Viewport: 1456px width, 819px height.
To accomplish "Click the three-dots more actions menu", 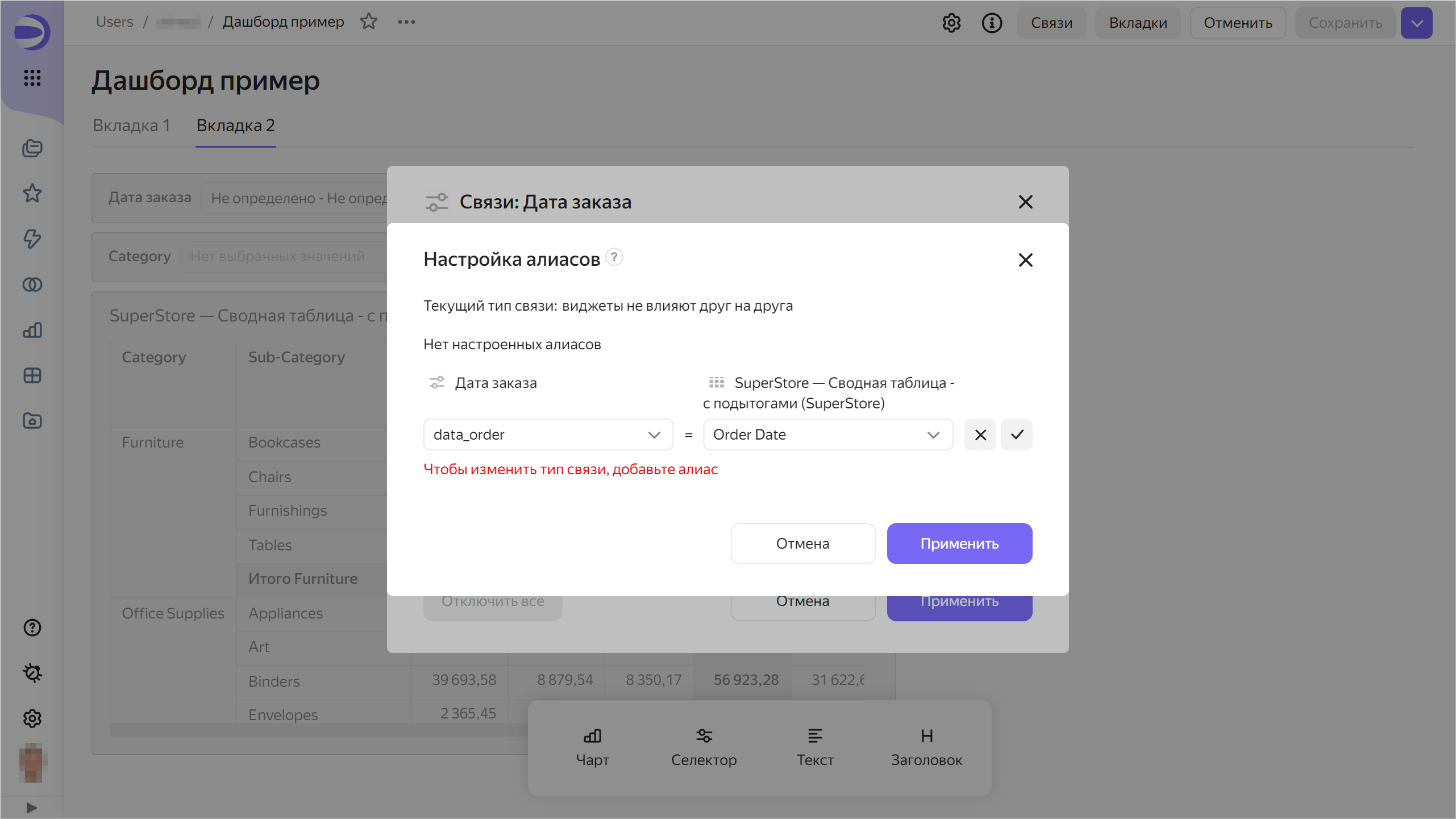I will point(406,22).
